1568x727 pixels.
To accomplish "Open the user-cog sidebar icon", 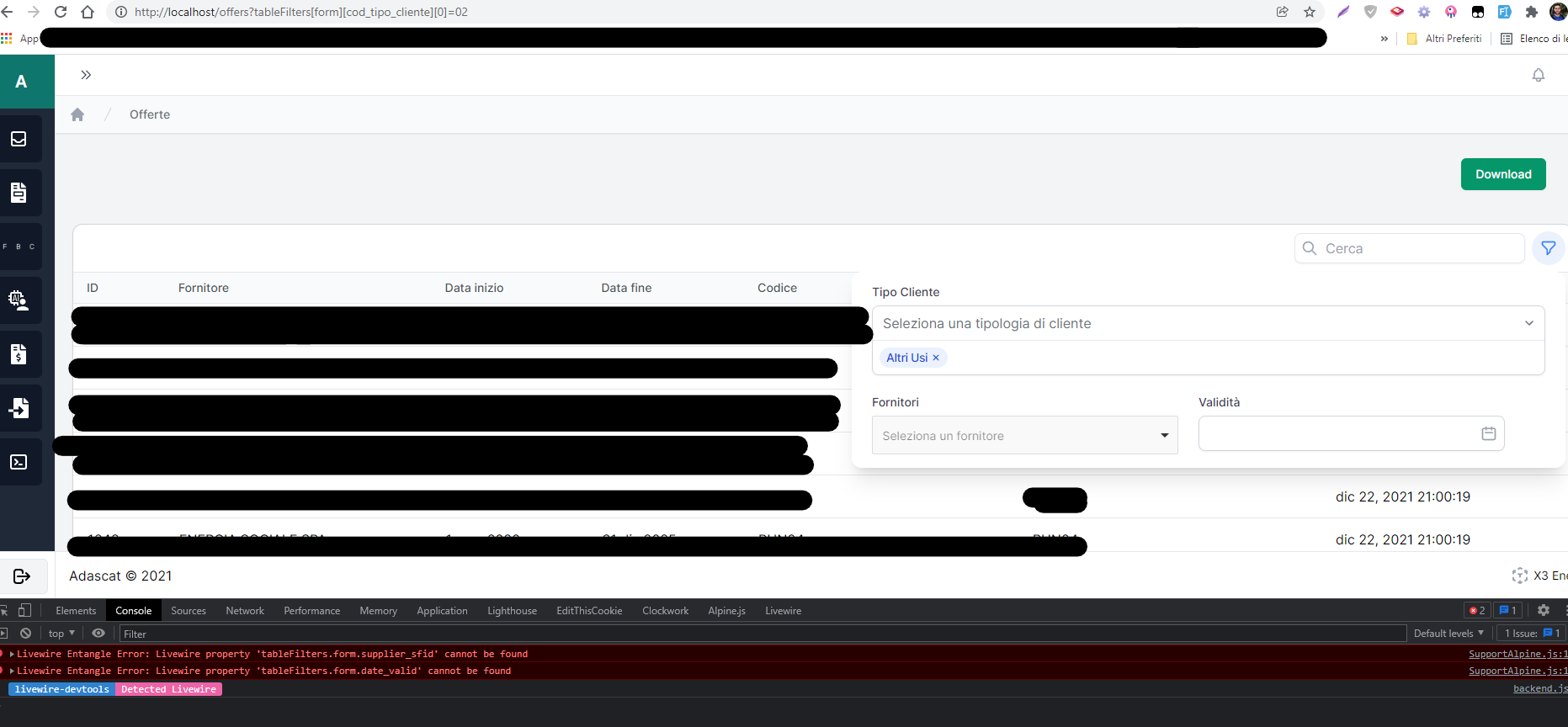I will point(19,300).
